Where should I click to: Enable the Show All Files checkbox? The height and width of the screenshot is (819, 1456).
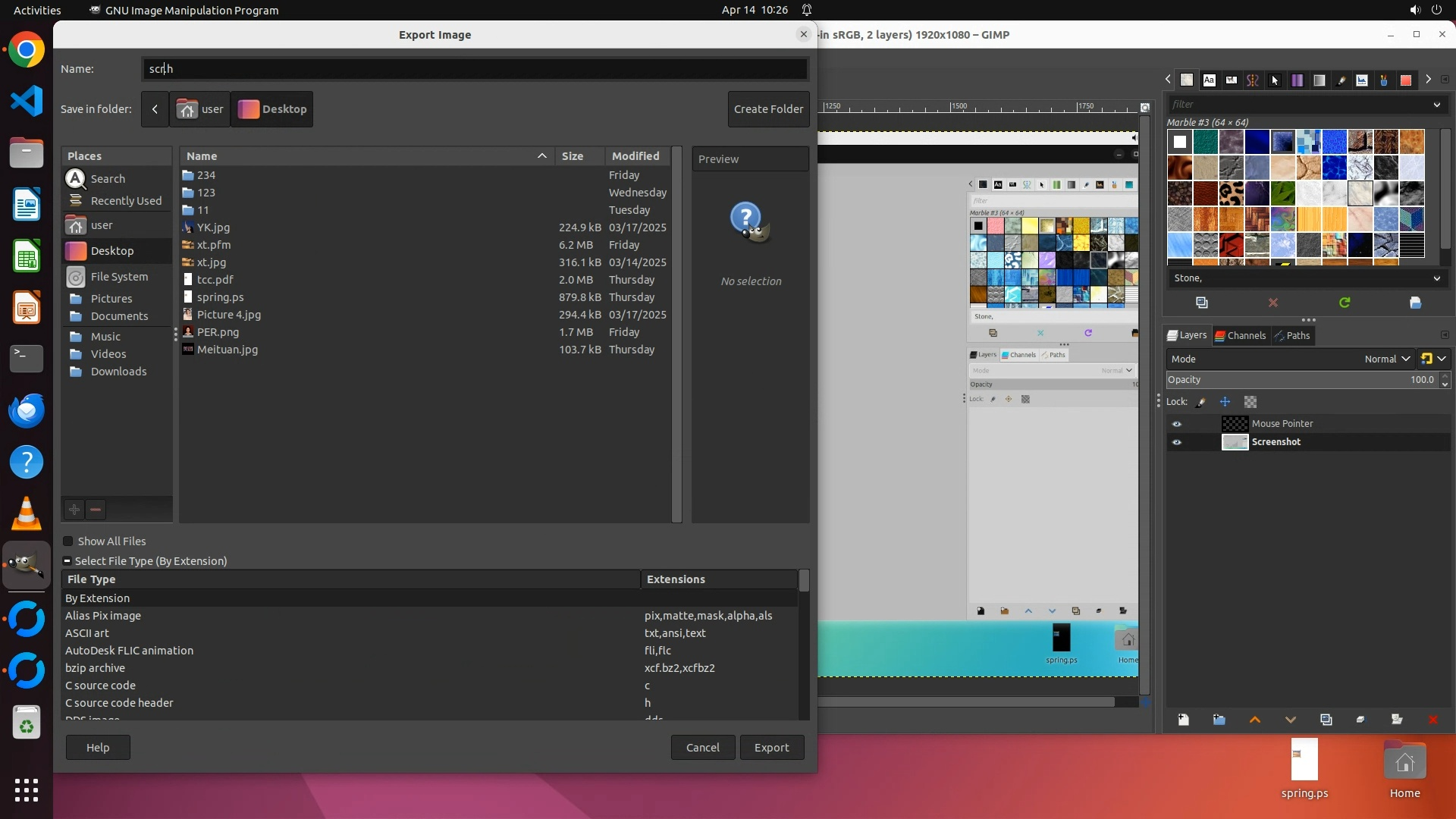pos(68,541)
